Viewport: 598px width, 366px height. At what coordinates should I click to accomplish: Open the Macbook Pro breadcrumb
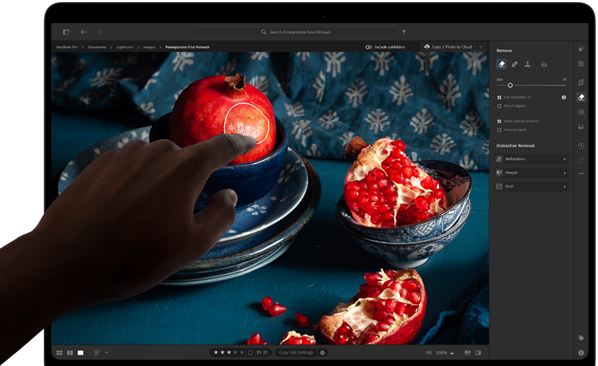point(67,47)
